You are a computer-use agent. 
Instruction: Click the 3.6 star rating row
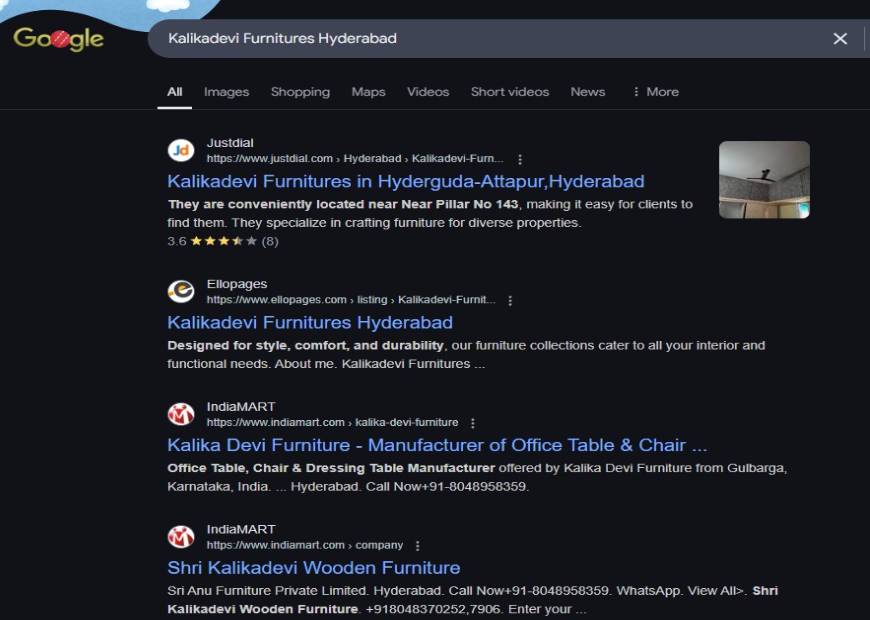point(223,241)
